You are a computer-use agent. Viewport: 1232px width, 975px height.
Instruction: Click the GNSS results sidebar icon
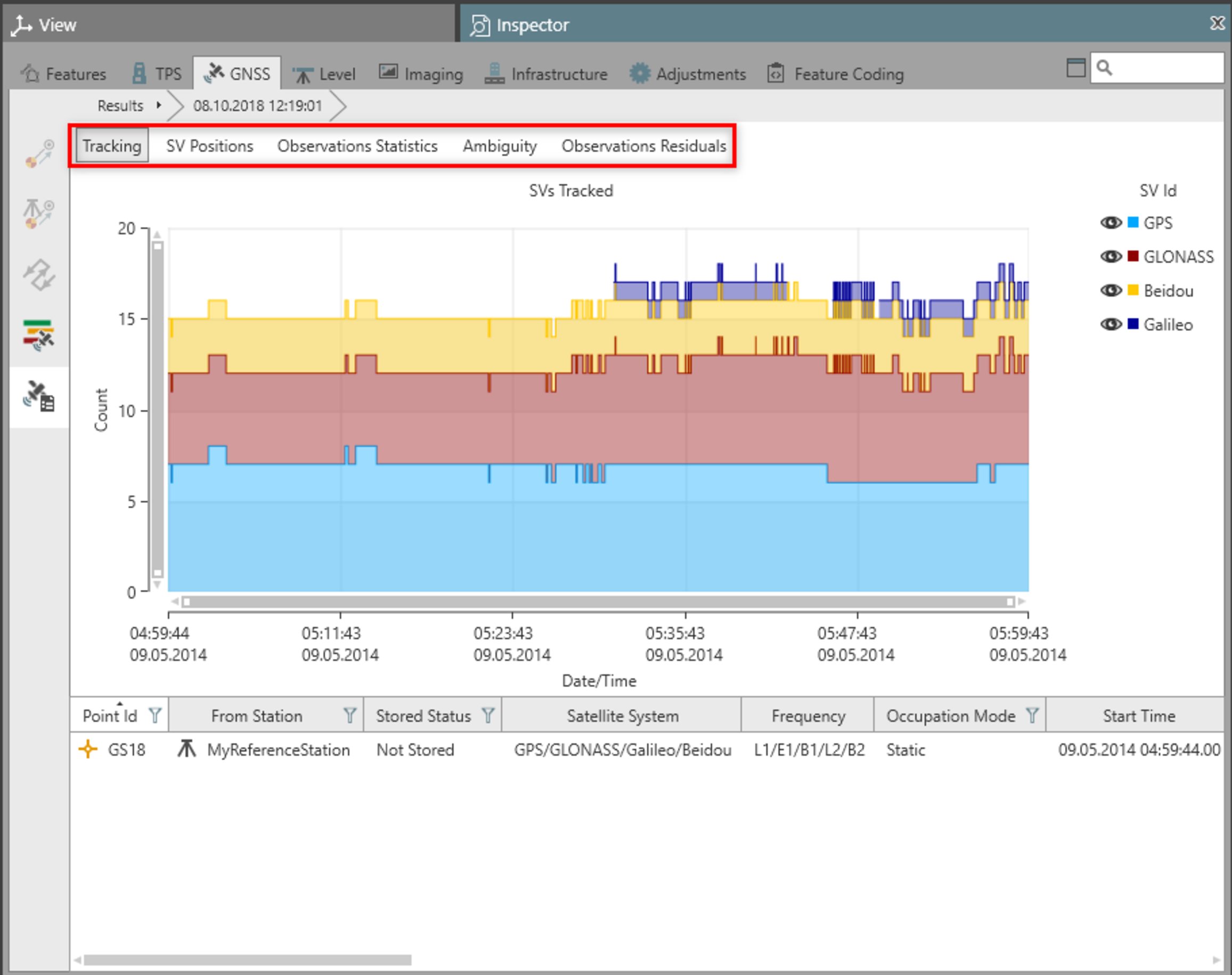tap(39, 396)
